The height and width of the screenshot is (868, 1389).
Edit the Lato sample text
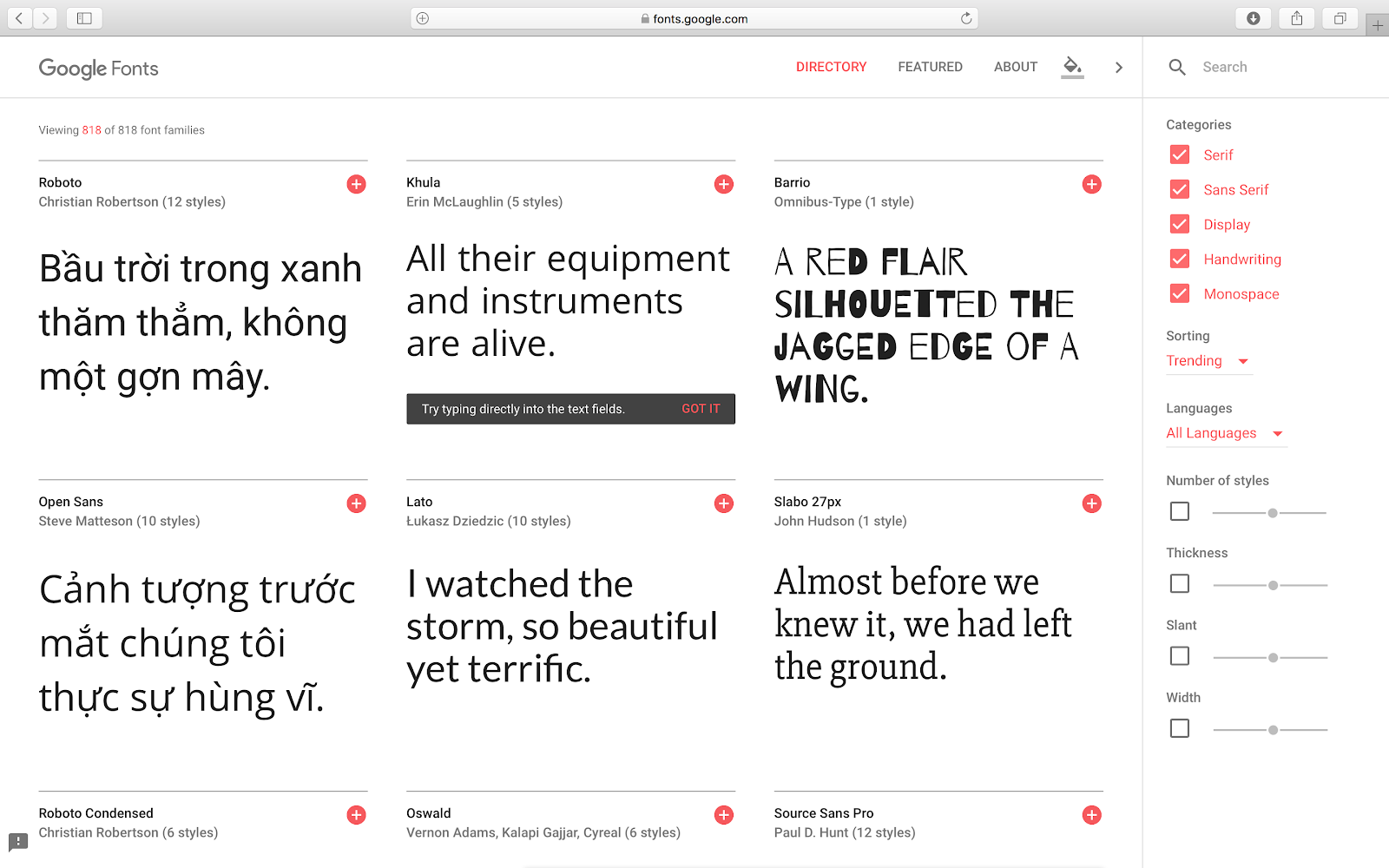pos(563,626)
